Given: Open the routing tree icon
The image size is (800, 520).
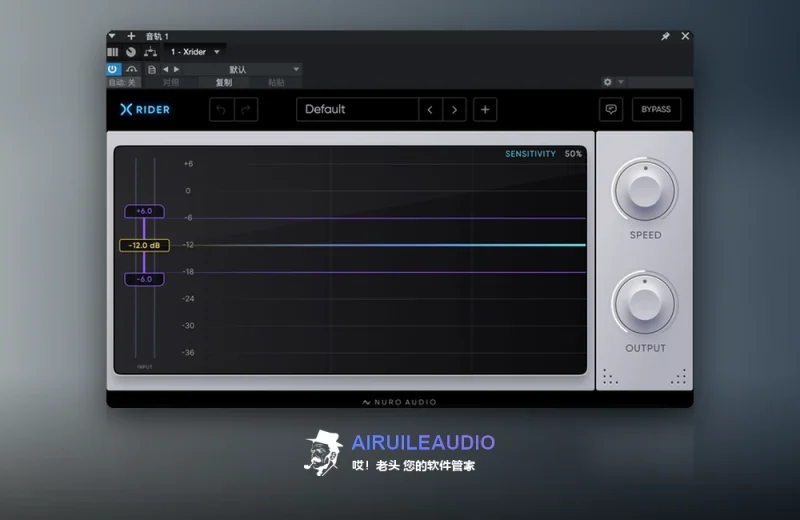Looking at the screenshot, I should point(150,52).
